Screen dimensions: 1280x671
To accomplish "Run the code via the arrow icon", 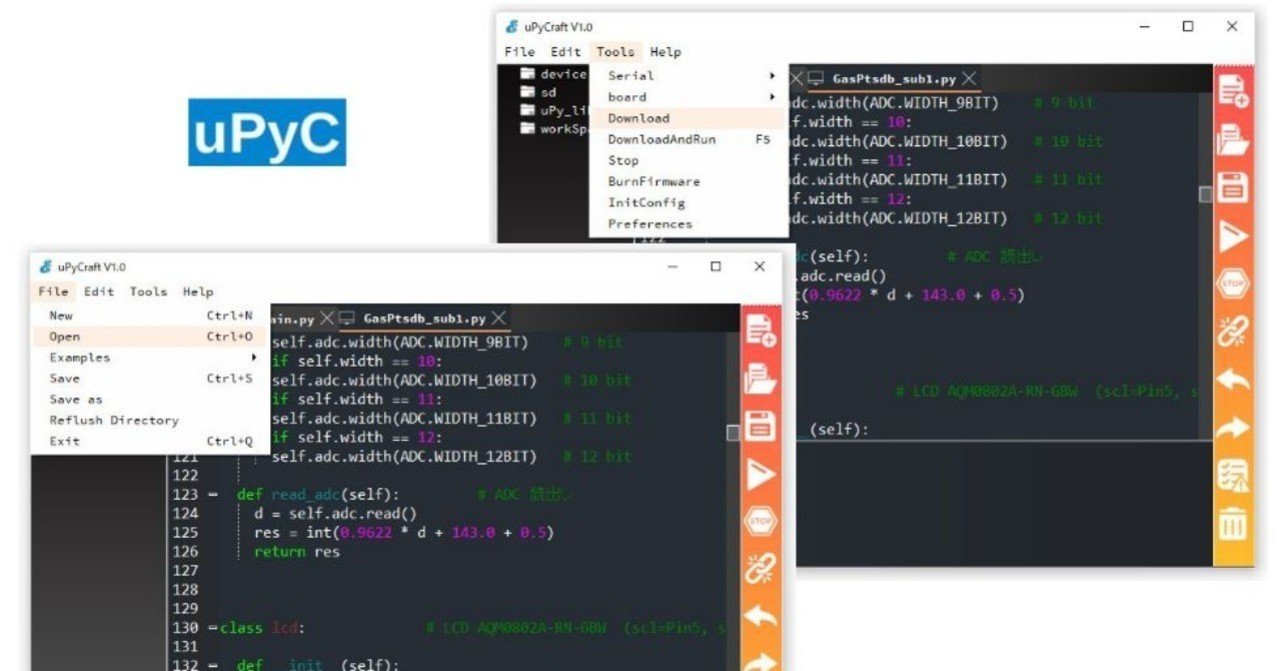I will coord(1232,233).
